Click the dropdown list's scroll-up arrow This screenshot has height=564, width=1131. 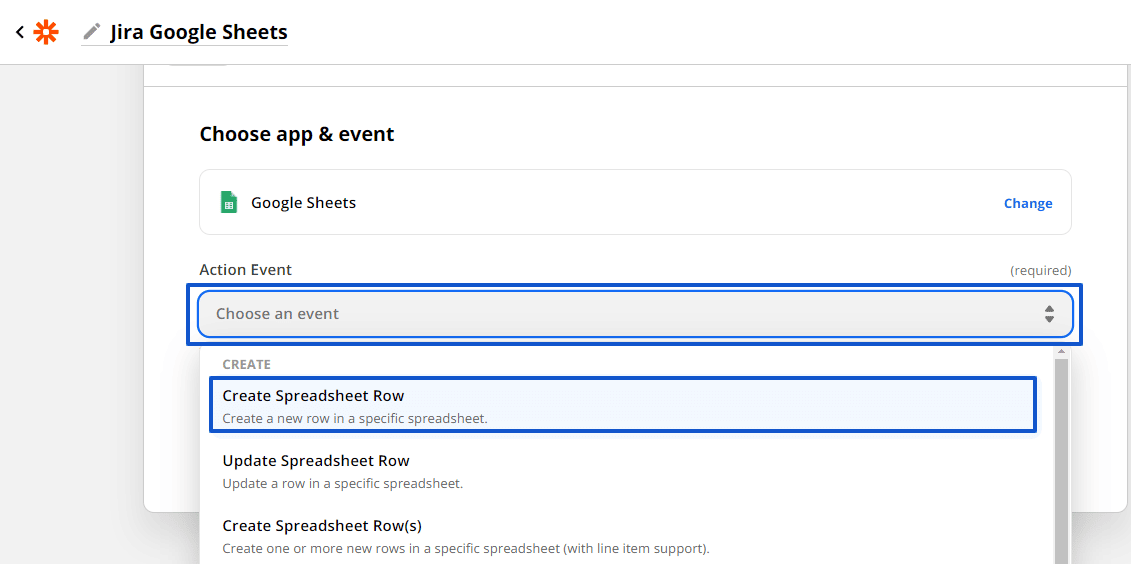pos(1061,352)
